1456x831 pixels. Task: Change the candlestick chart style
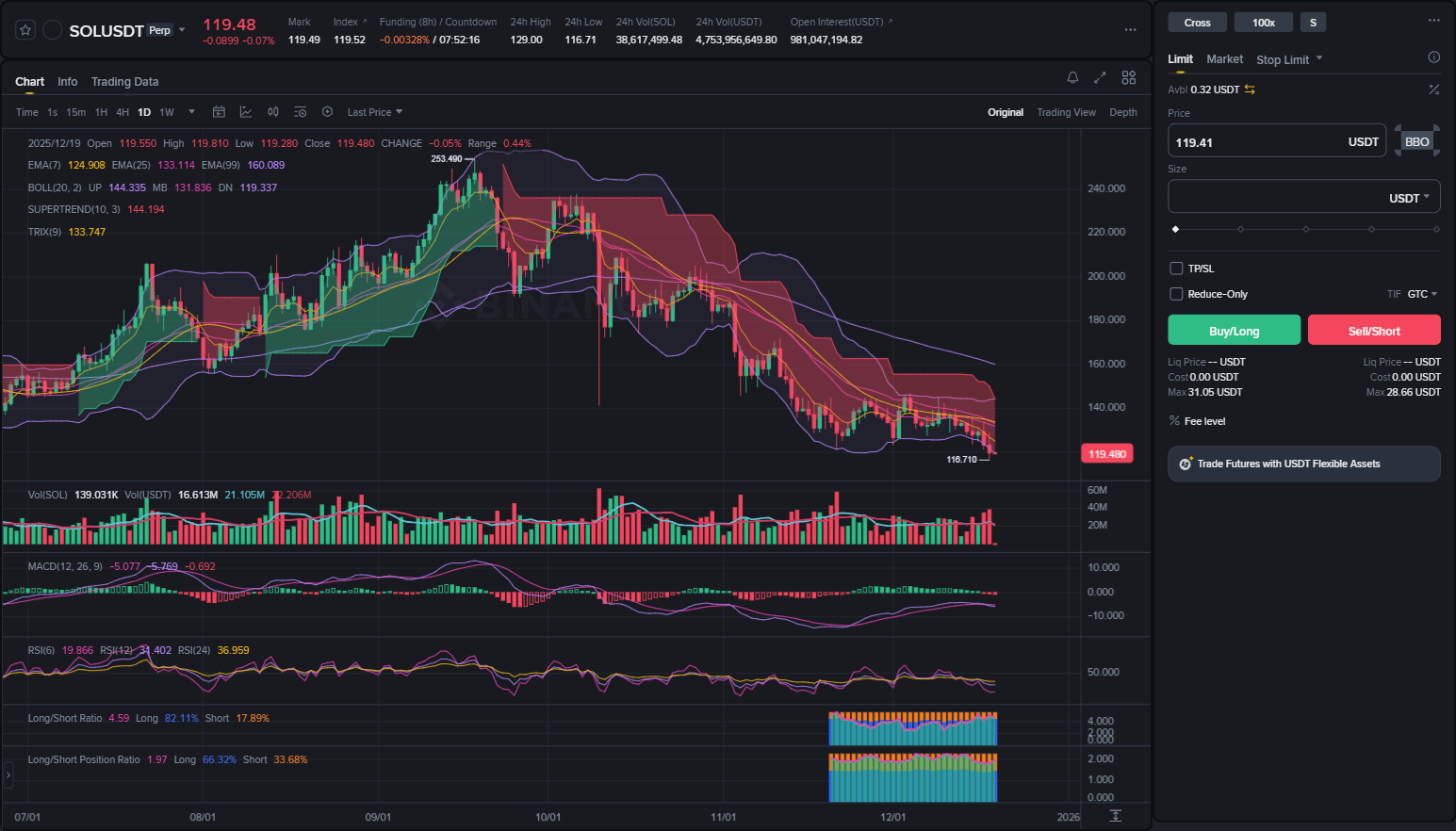[x=273, y=112]
